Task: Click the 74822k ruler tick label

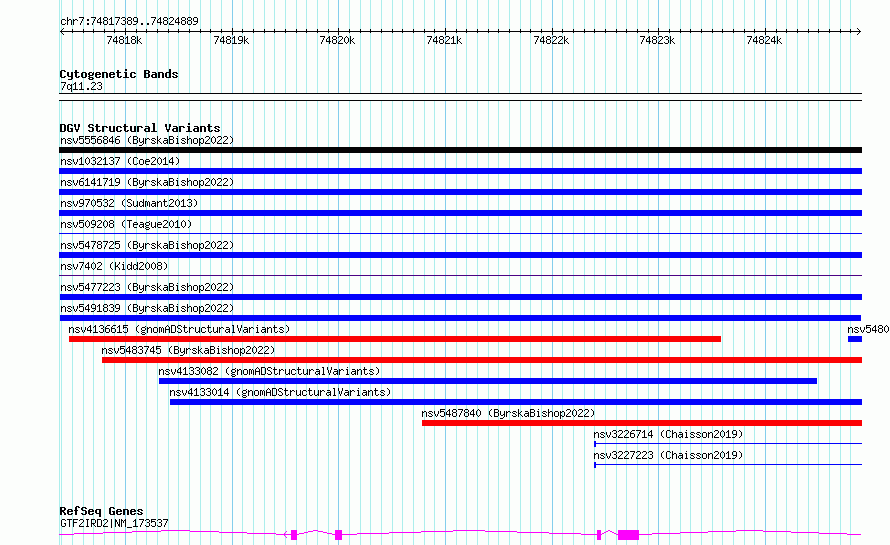Action: 551,40
